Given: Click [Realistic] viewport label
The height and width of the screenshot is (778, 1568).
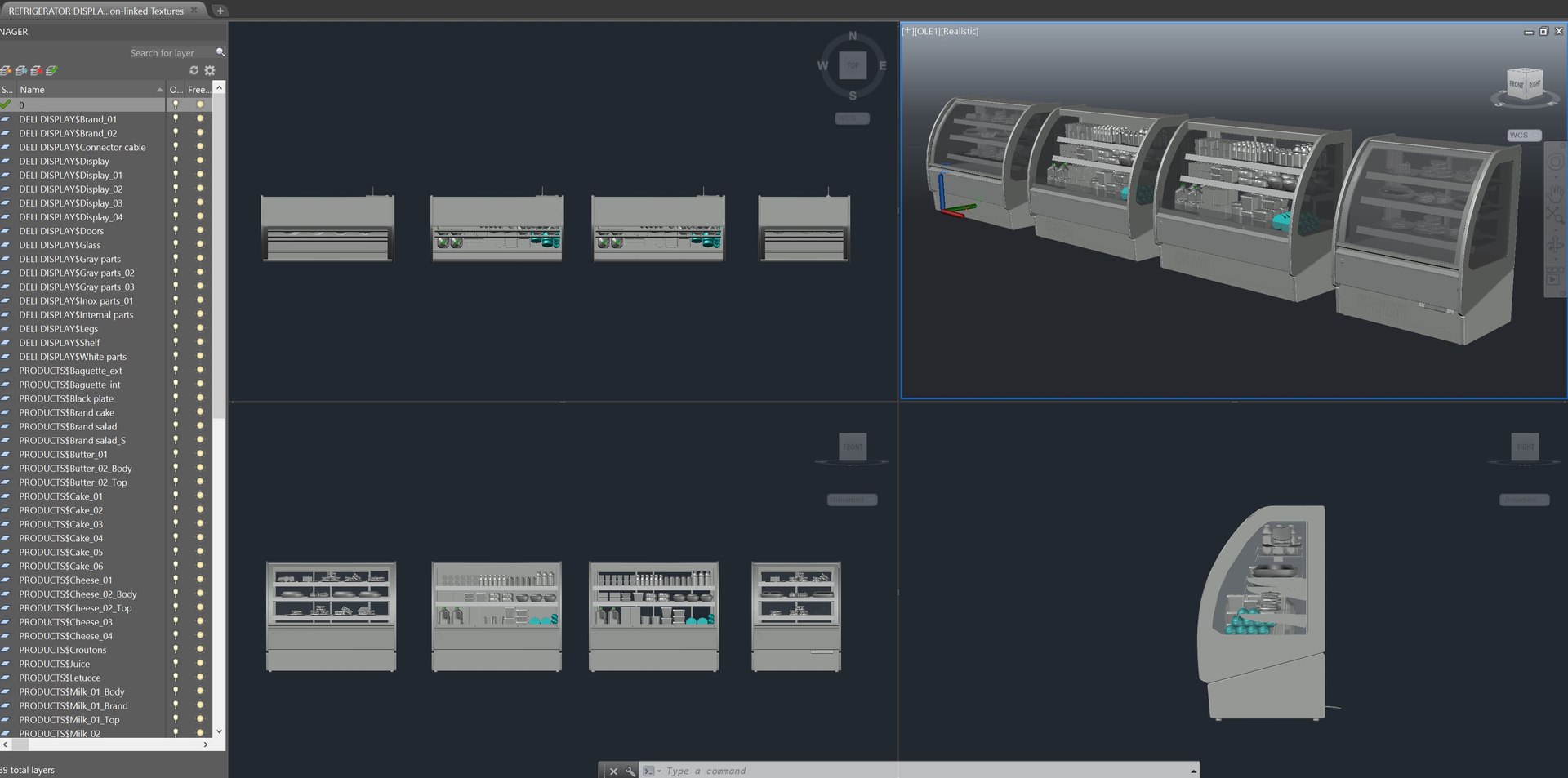Looking at the screenshot, I should 959,31.
